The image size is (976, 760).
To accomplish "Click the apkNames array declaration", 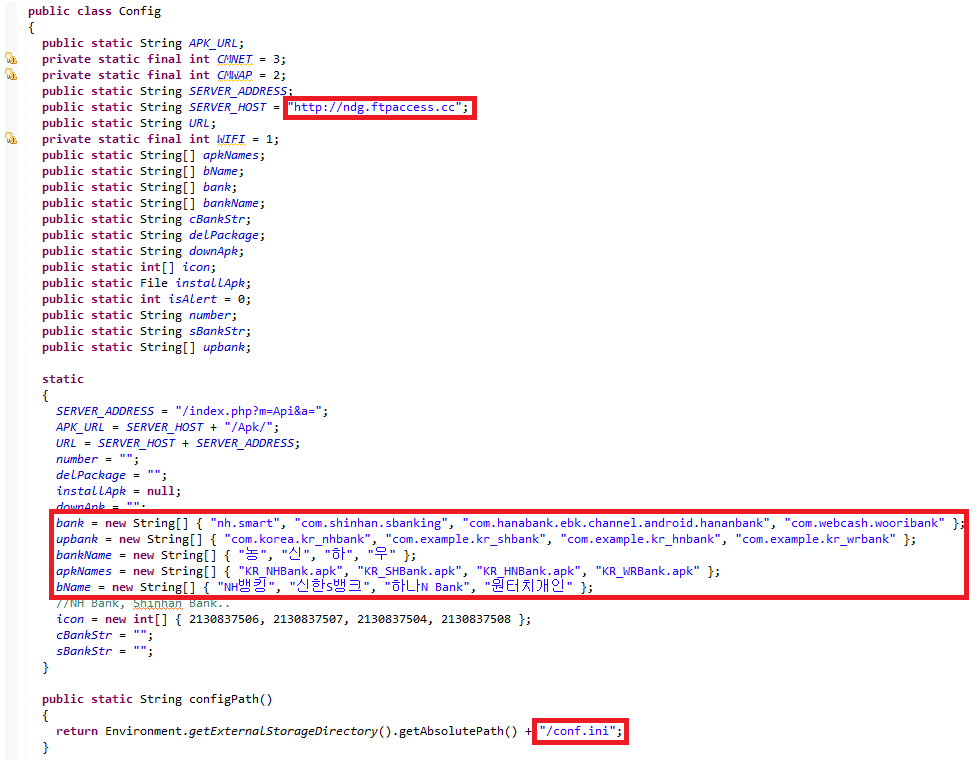I will tap(153, 155).
